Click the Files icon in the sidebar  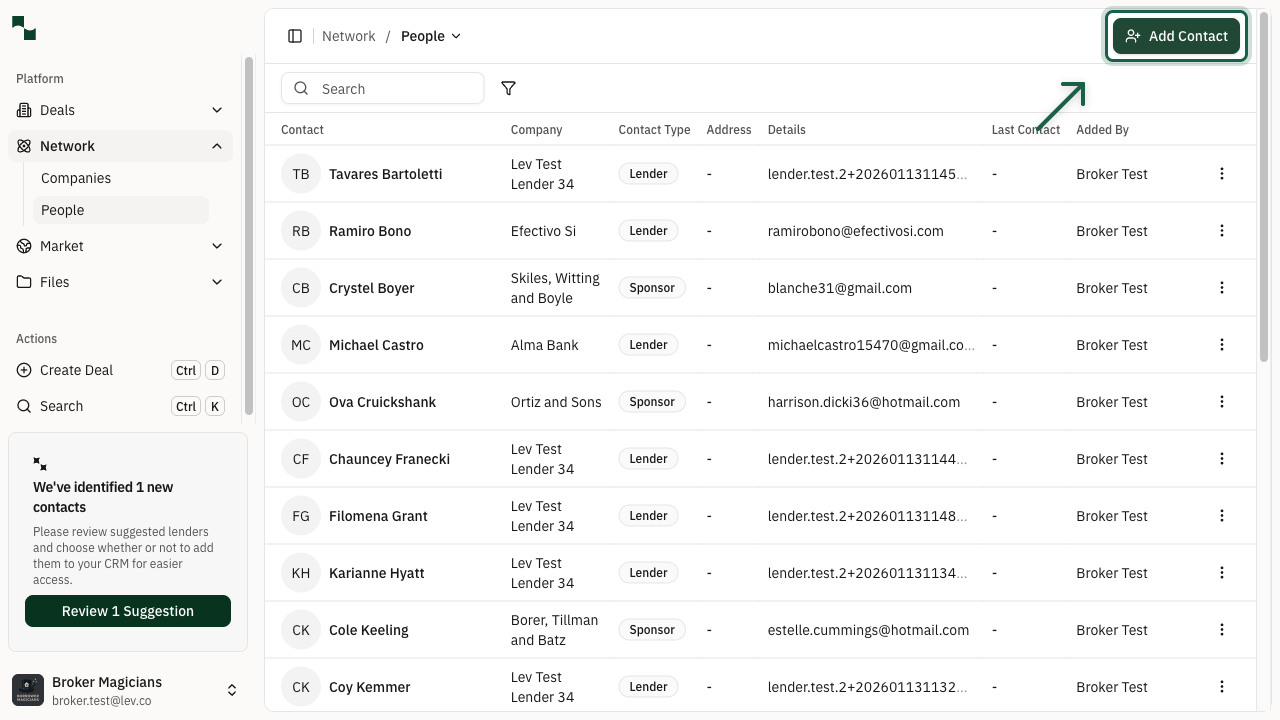click(x=22, y=282)
